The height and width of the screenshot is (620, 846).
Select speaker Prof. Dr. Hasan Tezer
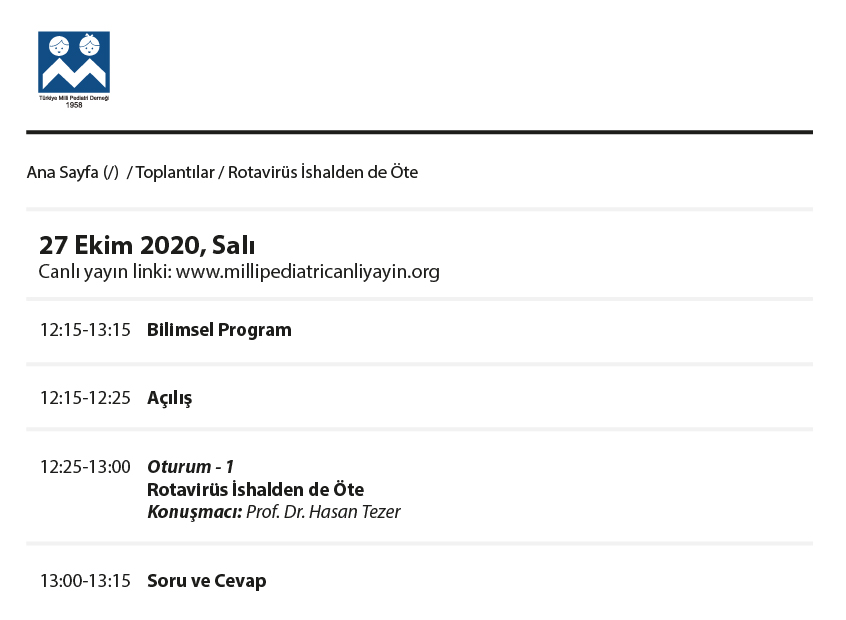coord(323,512)
